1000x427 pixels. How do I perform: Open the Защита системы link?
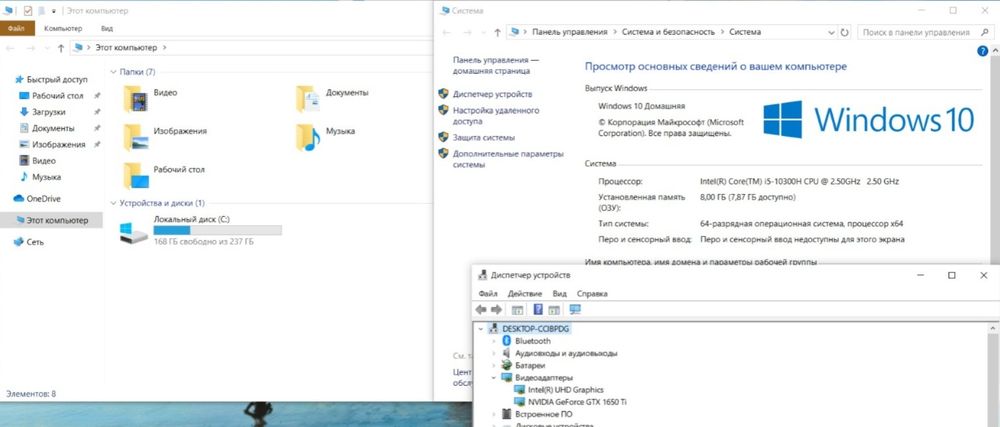click(x=483, y=137)
